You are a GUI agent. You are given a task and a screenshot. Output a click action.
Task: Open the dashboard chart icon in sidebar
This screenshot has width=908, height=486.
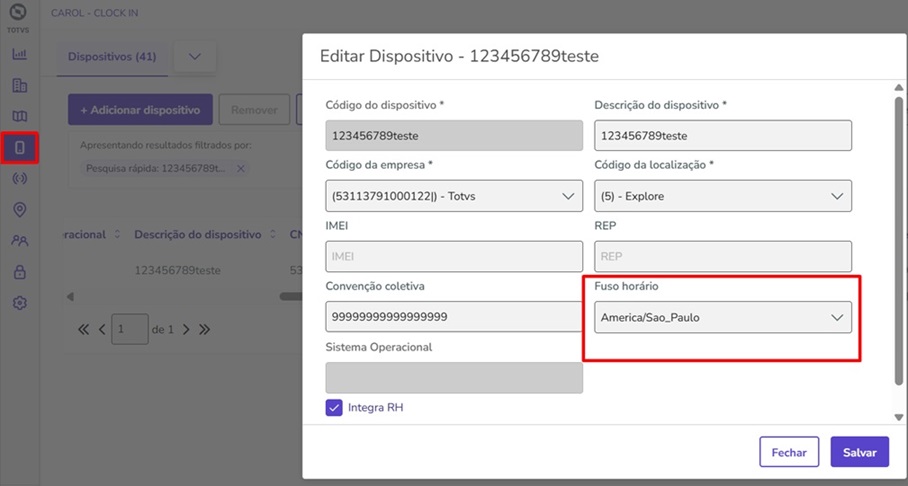point(20,54)
